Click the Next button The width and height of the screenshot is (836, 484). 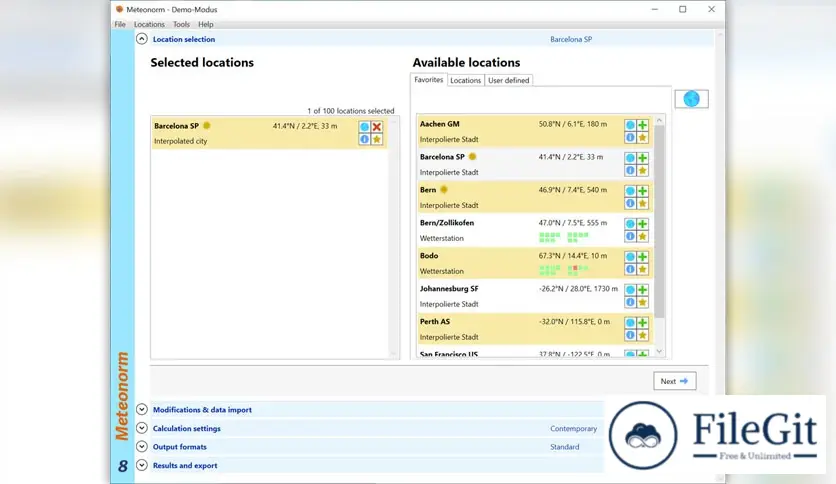(x=674, y=381)
